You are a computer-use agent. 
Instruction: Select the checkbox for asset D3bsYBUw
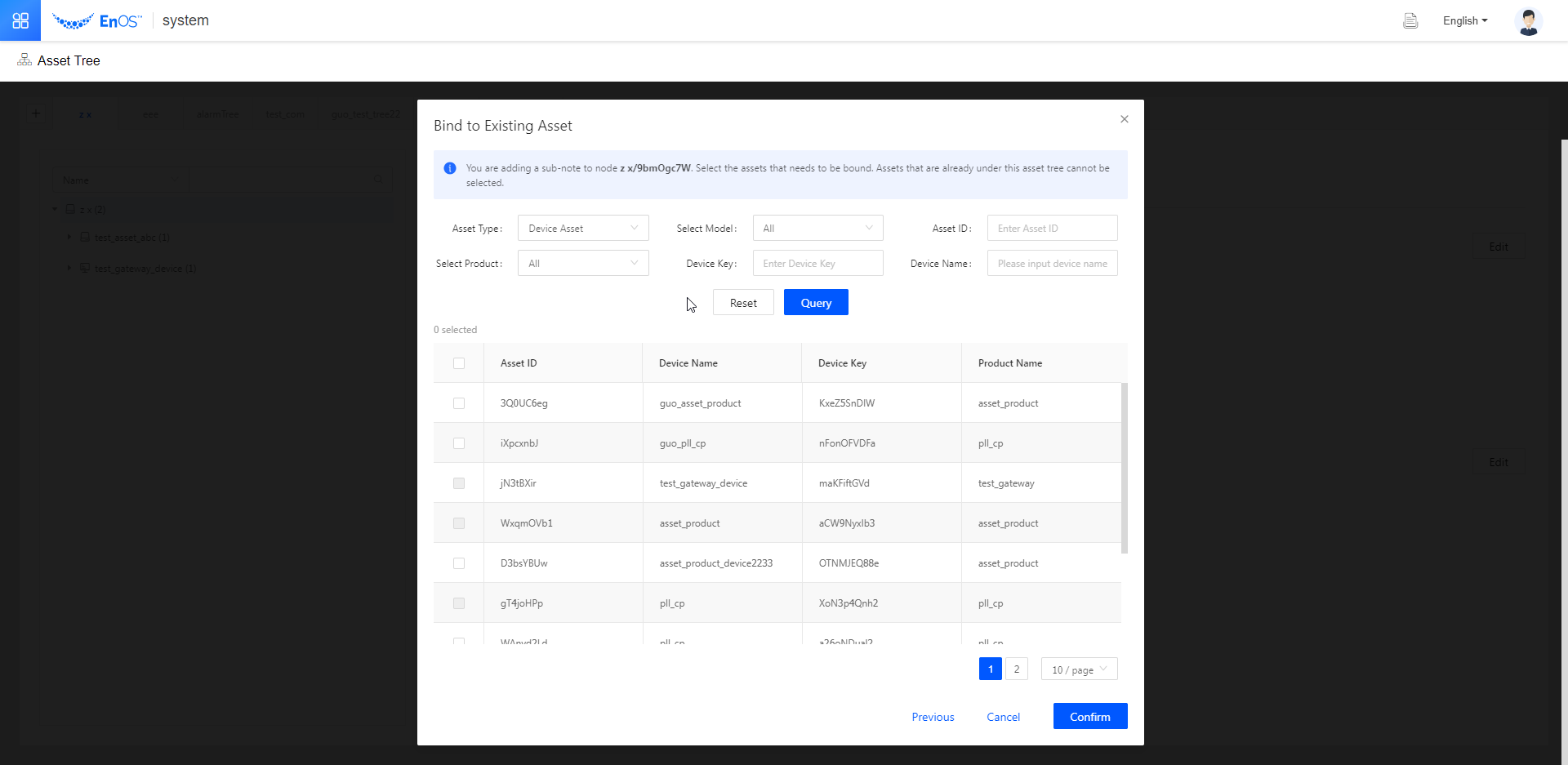459,563
